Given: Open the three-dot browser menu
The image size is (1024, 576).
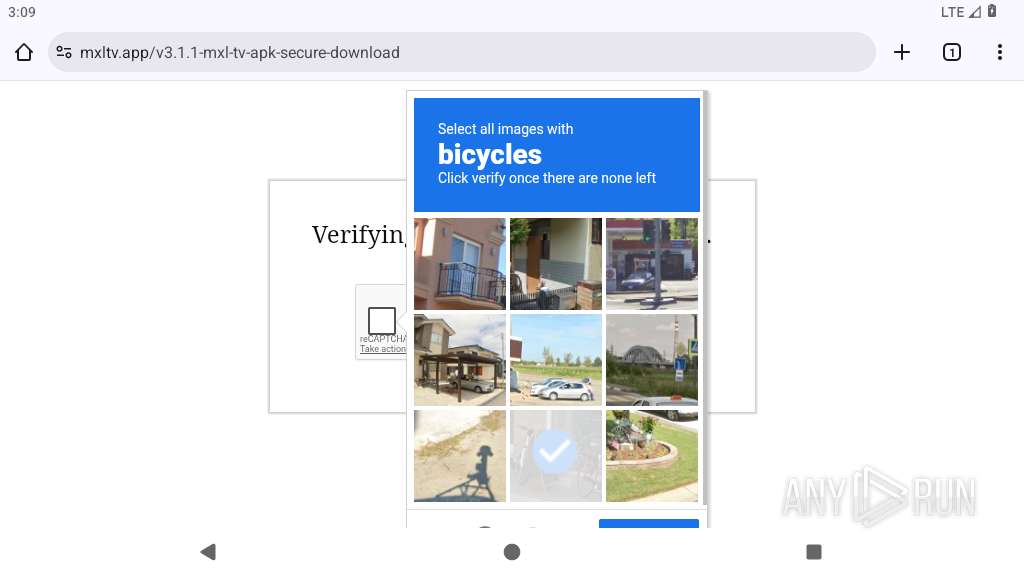Looking at the screenshot, I should pyautogui.click(x=1000, y=52).
